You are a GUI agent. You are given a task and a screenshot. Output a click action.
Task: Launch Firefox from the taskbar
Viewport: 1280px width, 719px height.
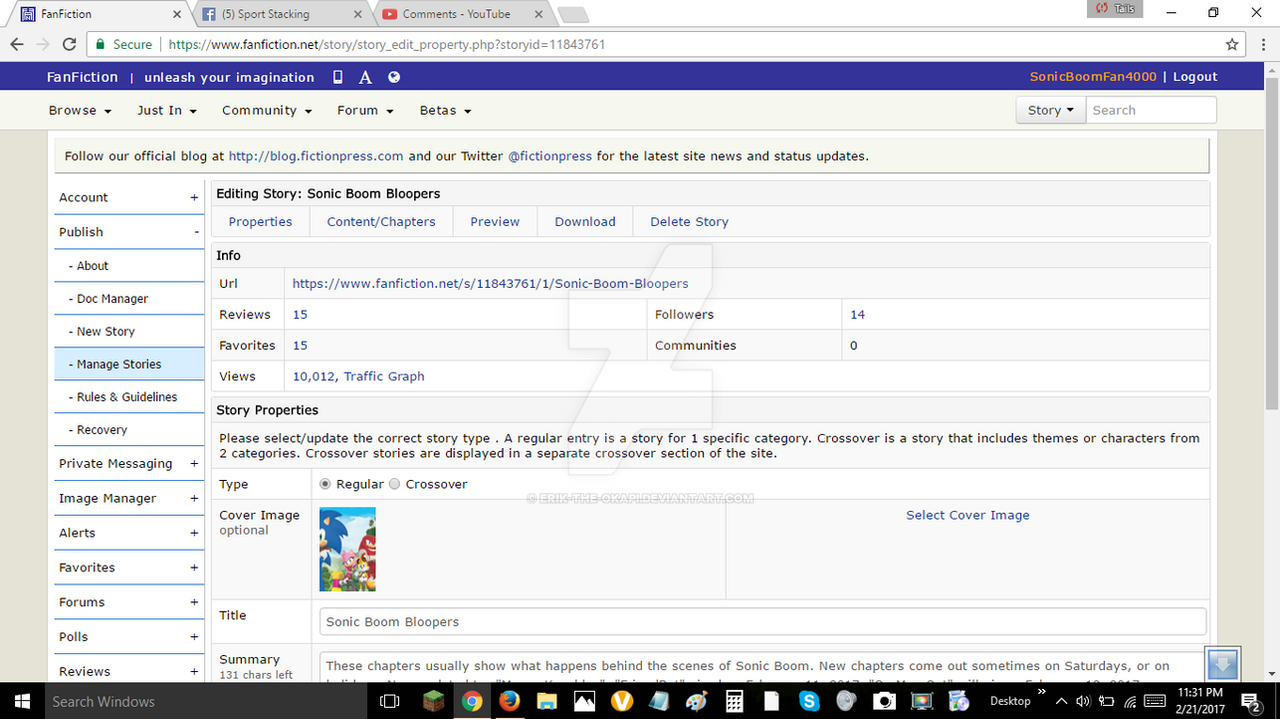[x=508, y=701]
